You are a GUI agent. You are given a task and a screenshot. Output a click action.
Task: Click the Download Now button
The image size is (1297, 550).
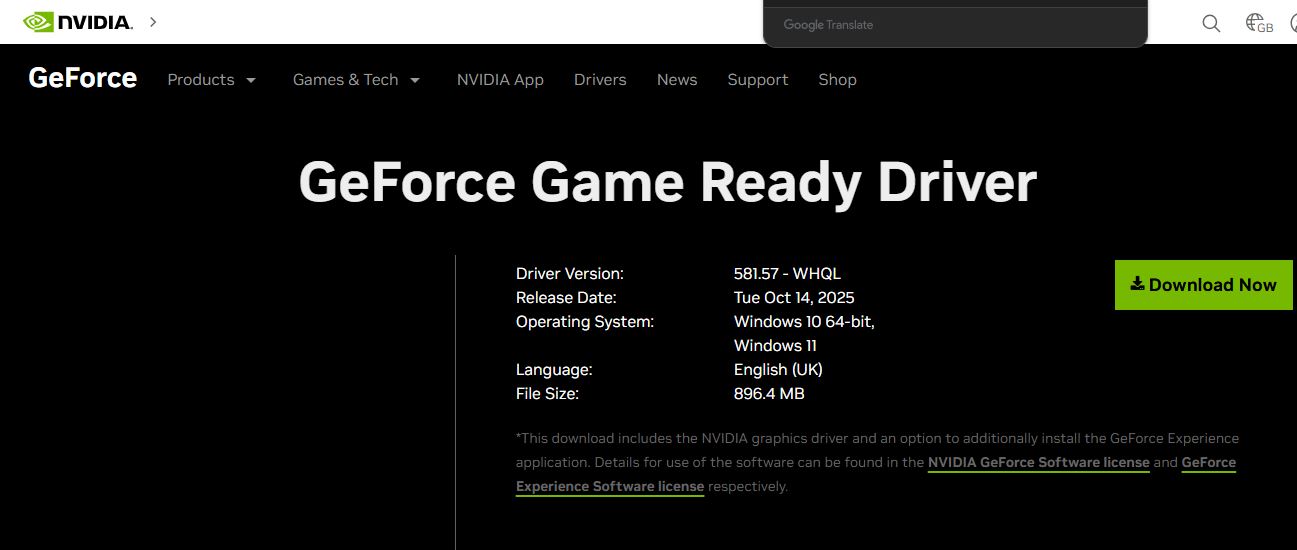(1204, 285)
